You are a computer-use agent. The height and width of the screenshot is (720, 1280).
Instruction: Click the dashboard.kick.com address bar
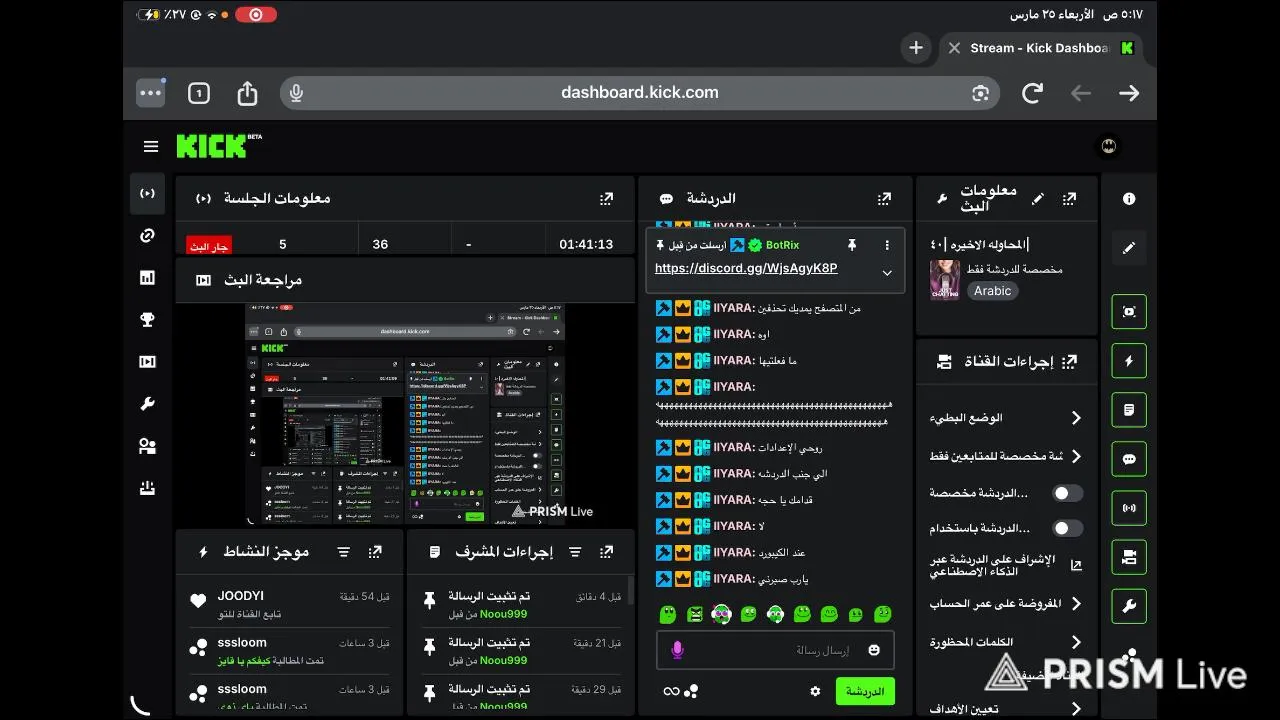pyautogui.click(x=640, y=93)
